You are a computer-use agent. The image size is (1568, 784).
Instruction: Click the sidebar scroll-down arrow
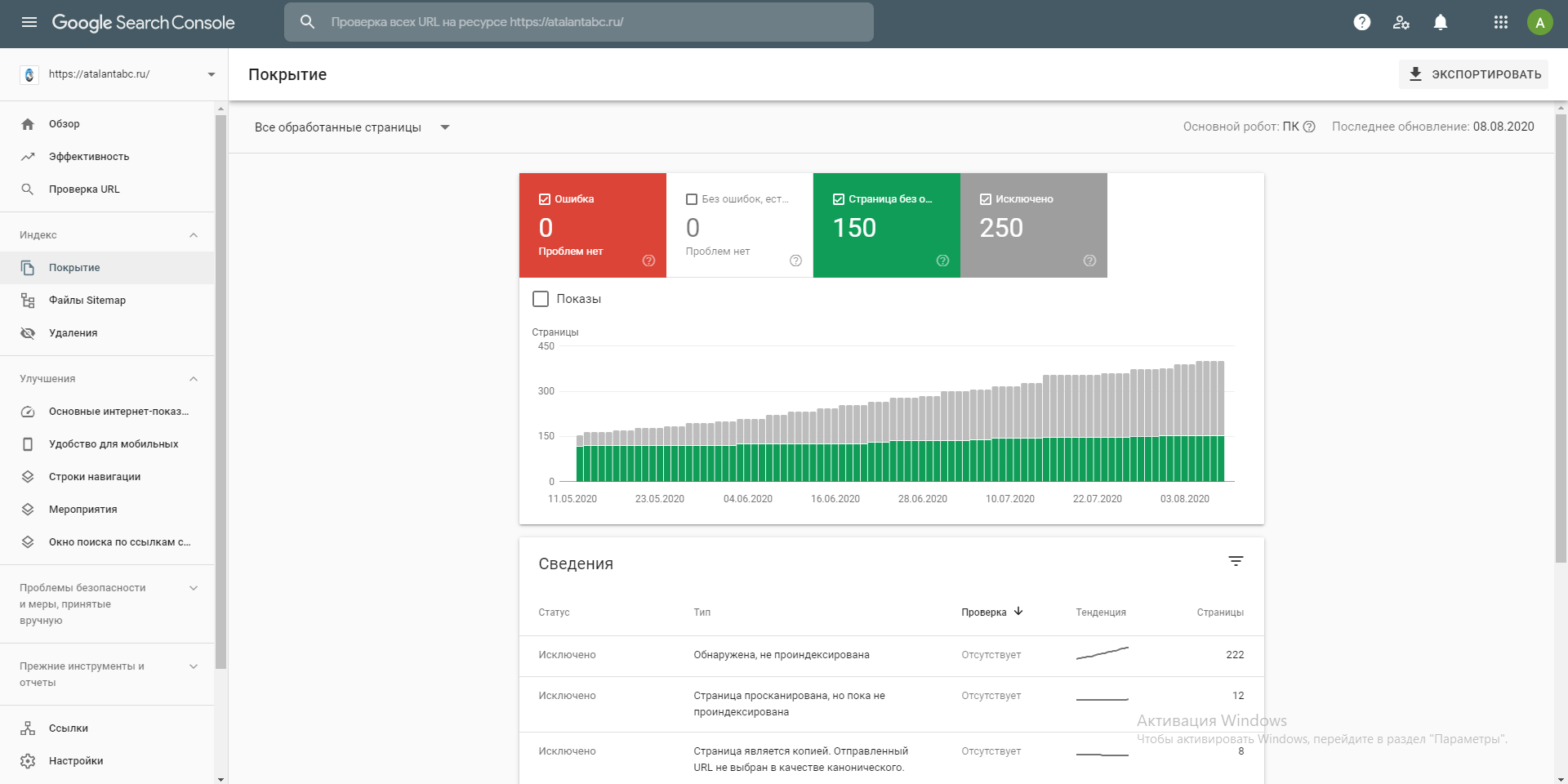point(220,779)
